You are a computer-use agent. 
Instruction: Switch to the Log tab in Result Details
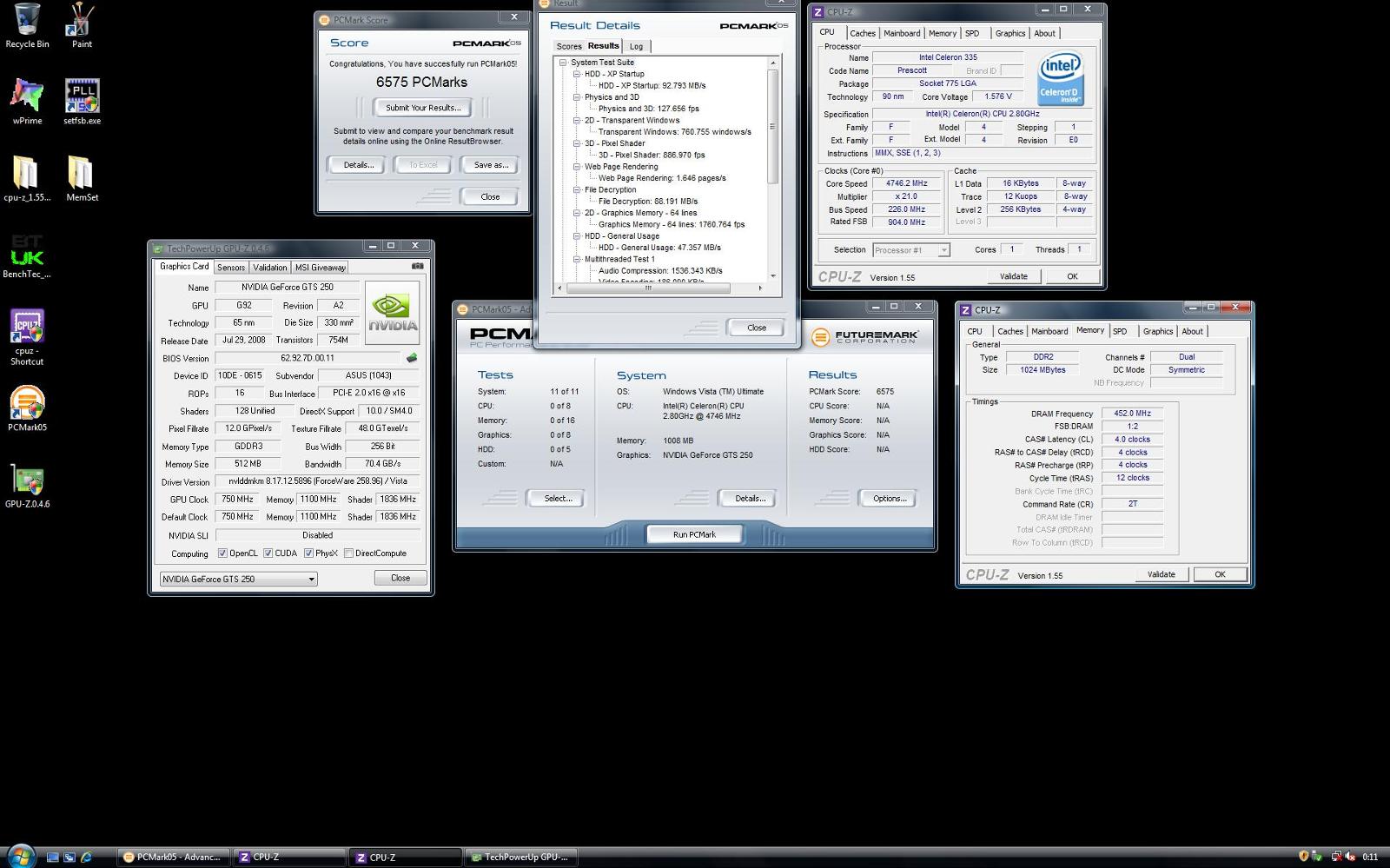coord(636,47)
